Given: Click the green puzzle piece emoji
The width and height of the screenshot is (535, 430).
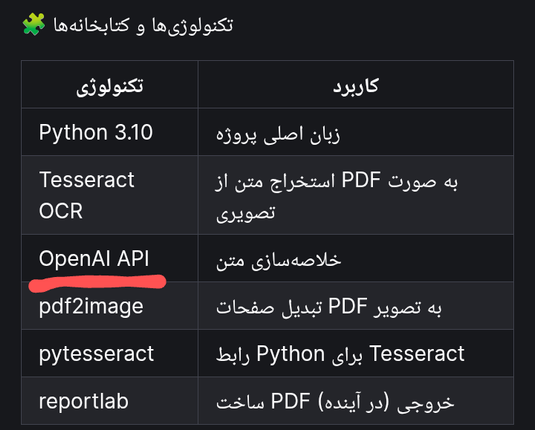Looking at the screenshot, I should tap(33, 24).
